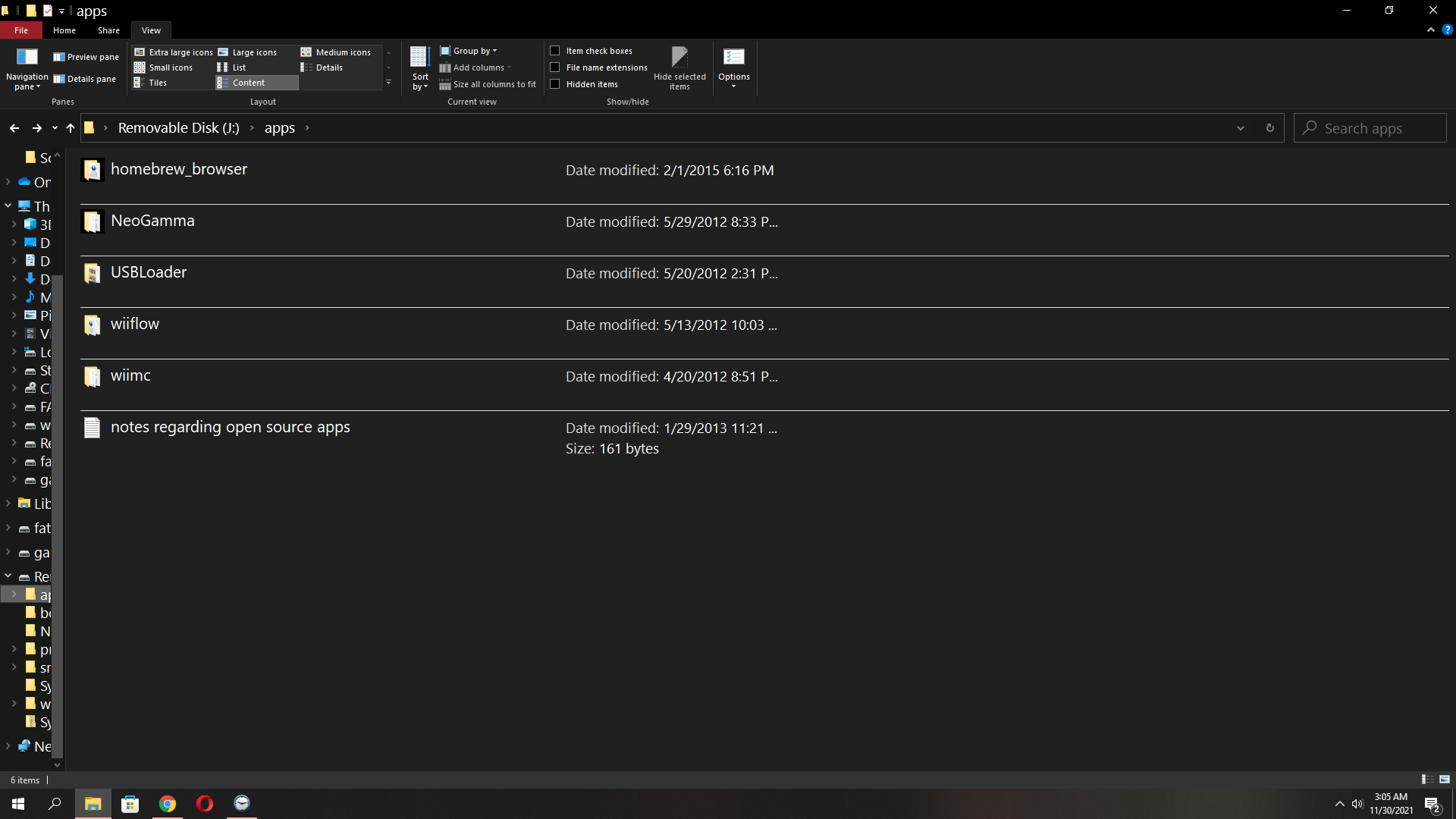Image resolution: width=1456 pixels, height=819 pixels.
Task: Enable Hidden items checkbox
Action: pos(555,84)
